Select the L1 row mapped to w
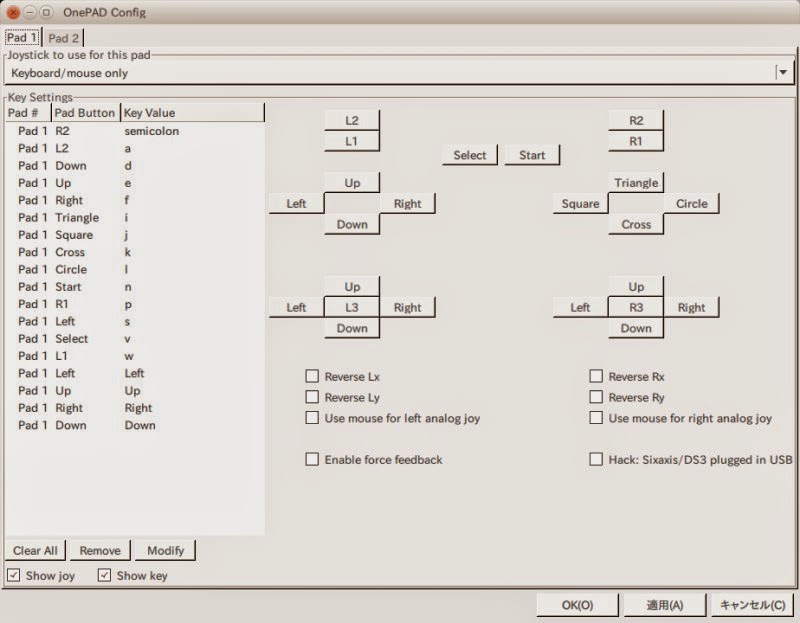Image resolution: width=800 pixels, height=623 pixels. coord(135,357)
